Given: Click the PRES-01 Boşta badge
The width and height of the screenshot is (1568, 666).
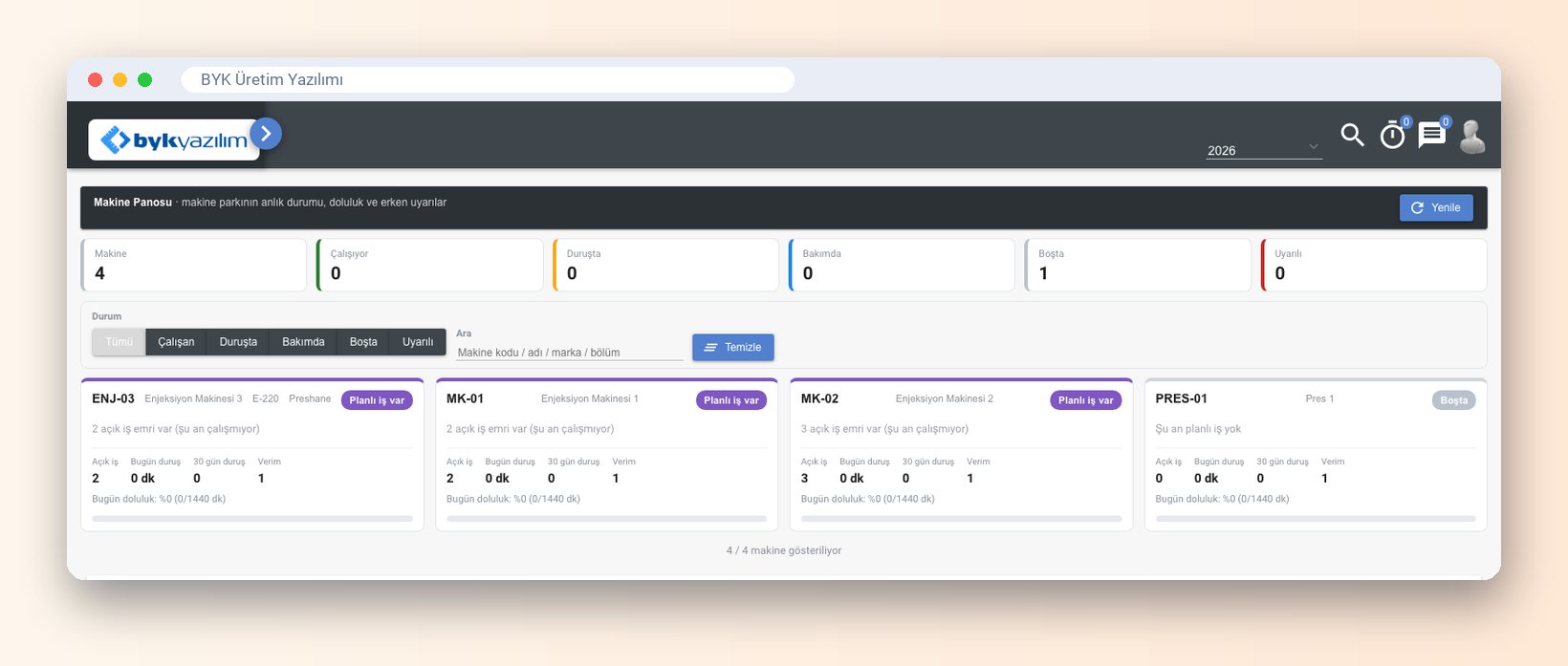Looking at the screenshot, I should click(1454, 400).
